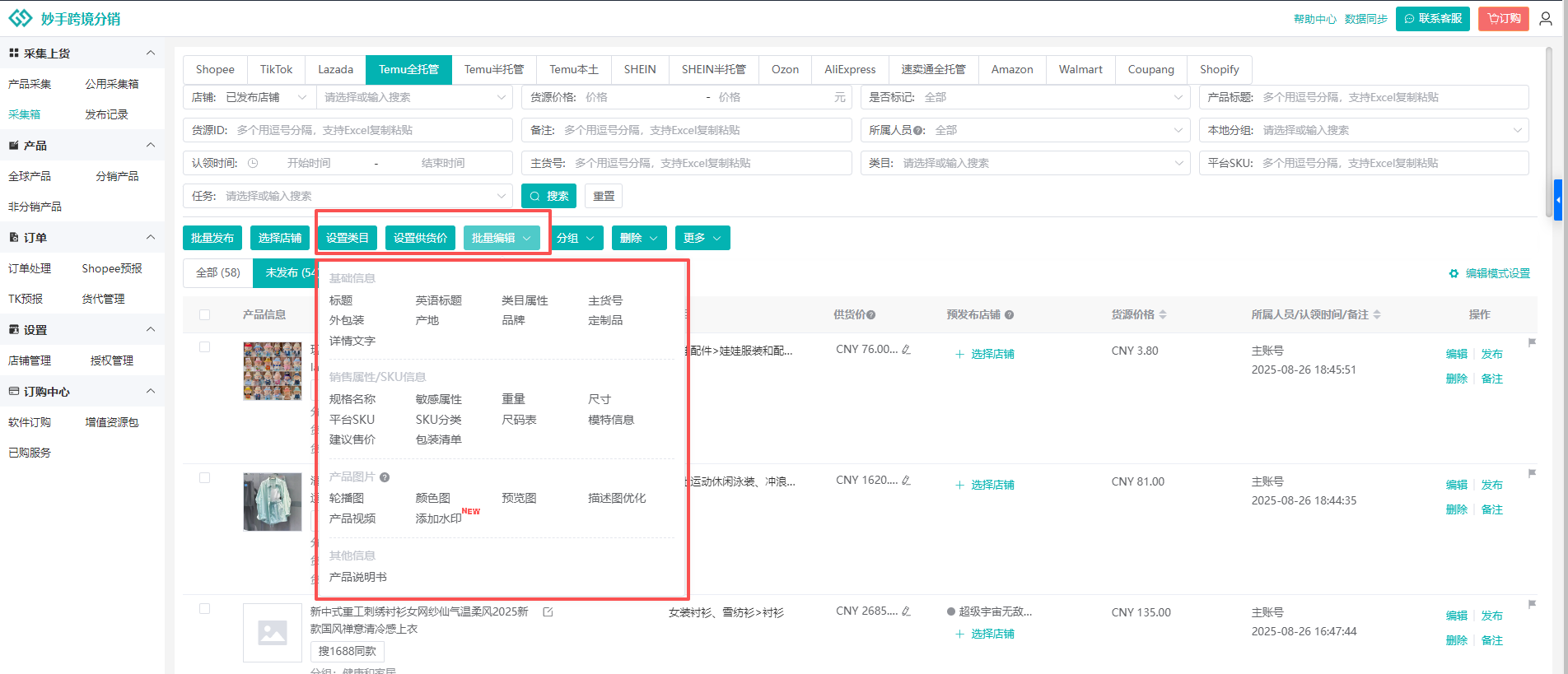This screenshot has height=674, width=1568.
Task: Tick the select-all checkbox in table header
Action: click(205, 314)
